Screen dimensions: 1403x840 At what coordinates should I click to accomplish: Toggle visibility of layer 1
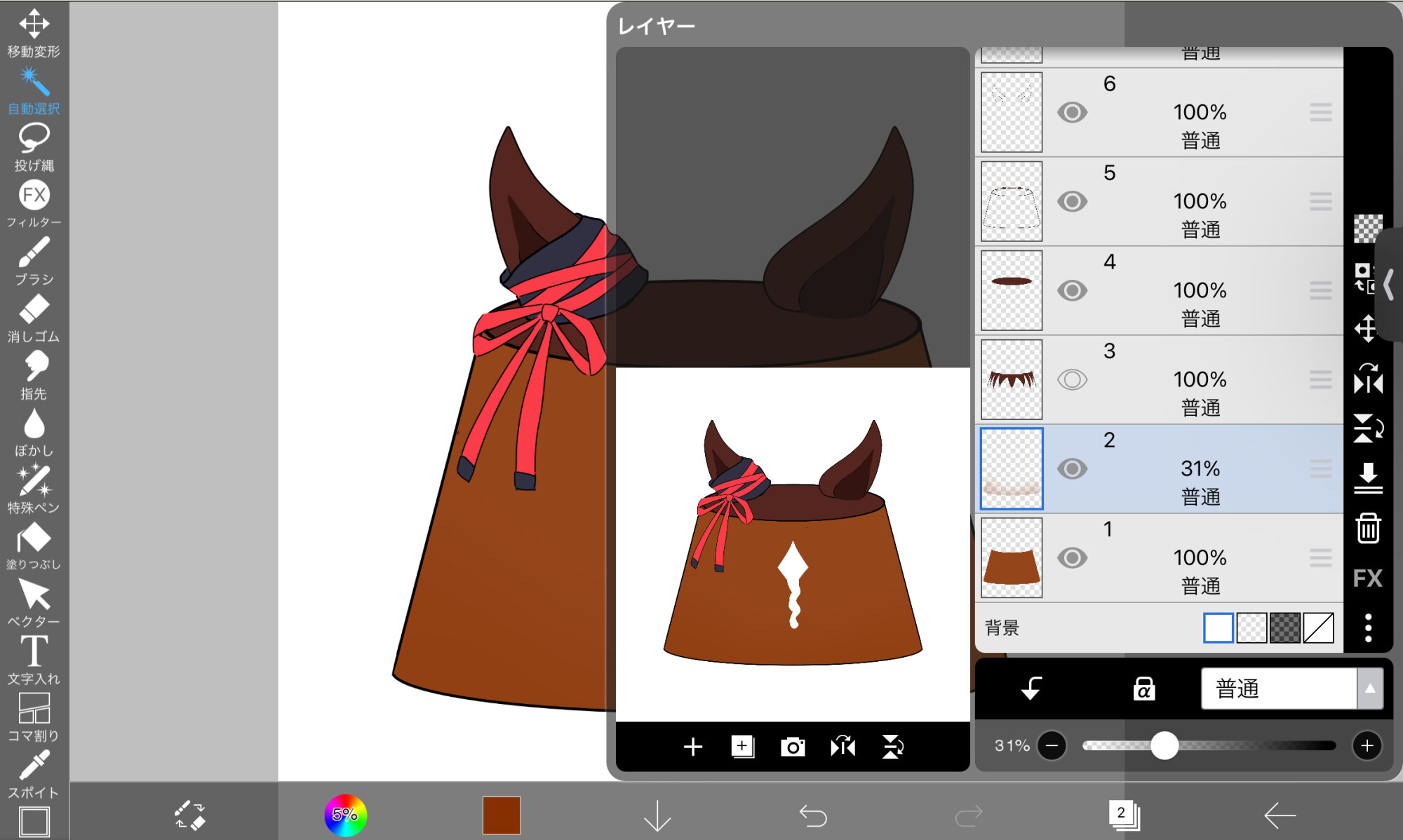pos(1072,557)
